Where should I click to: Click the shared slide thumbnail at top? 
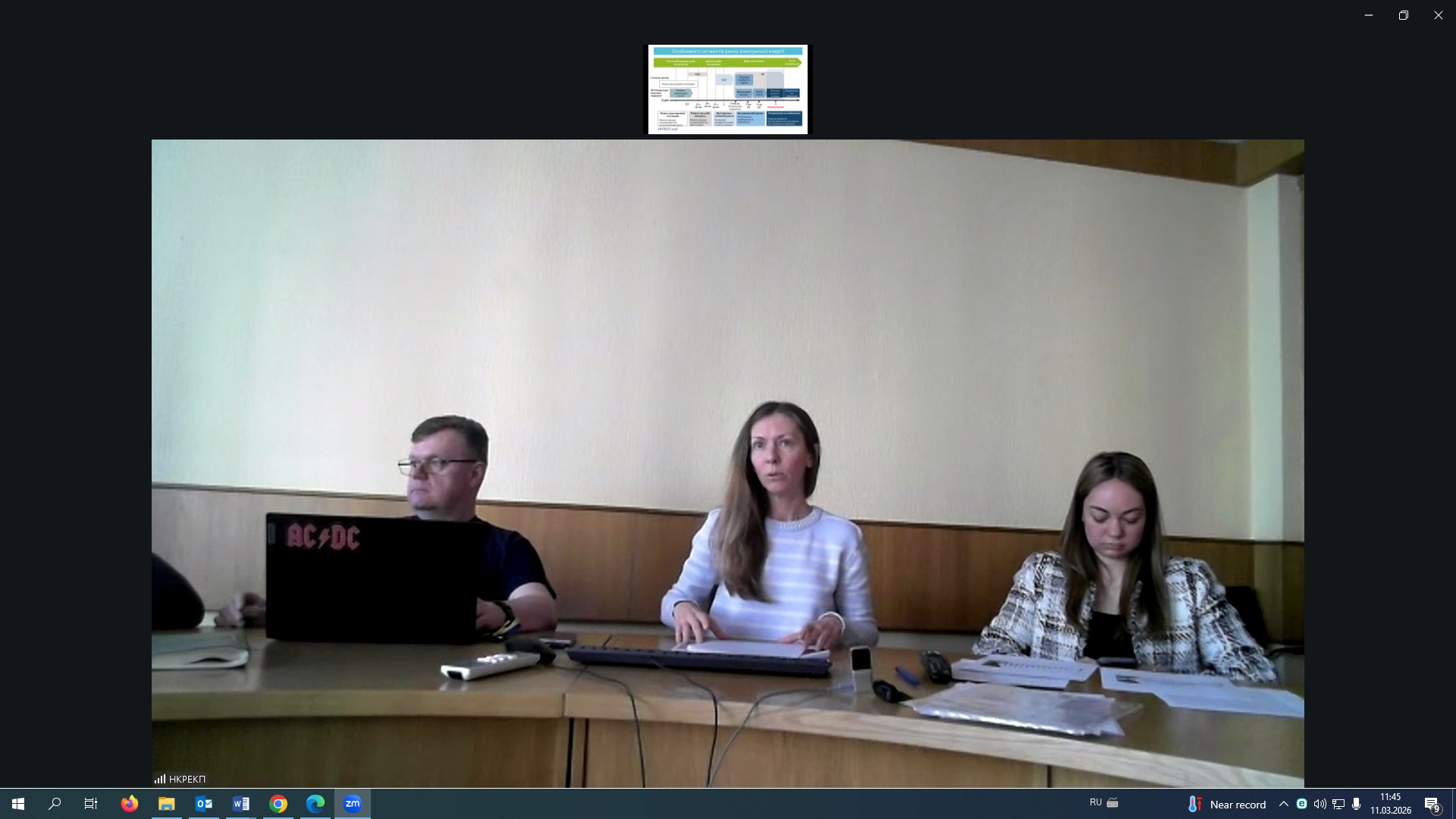coord(727,89)
